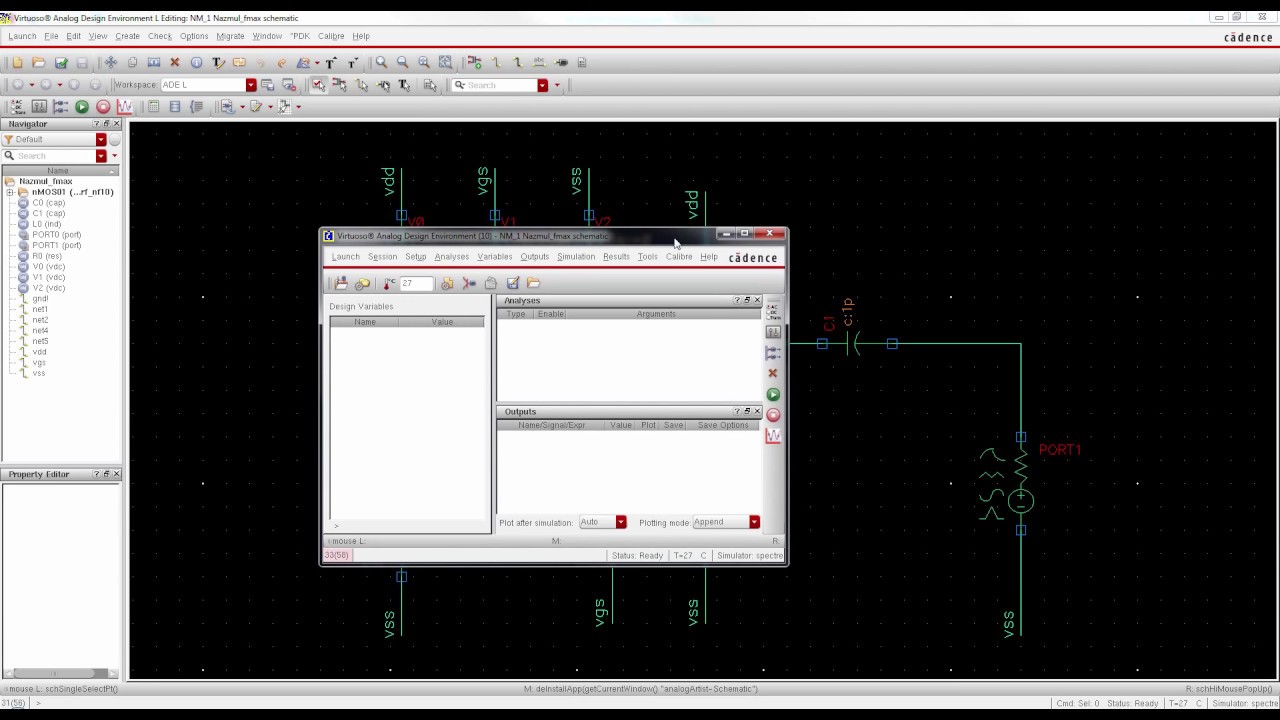1280x720 pixels.
Task: Toggle the round button beside Navigator Default filter
Action: (x=114, y=140)
